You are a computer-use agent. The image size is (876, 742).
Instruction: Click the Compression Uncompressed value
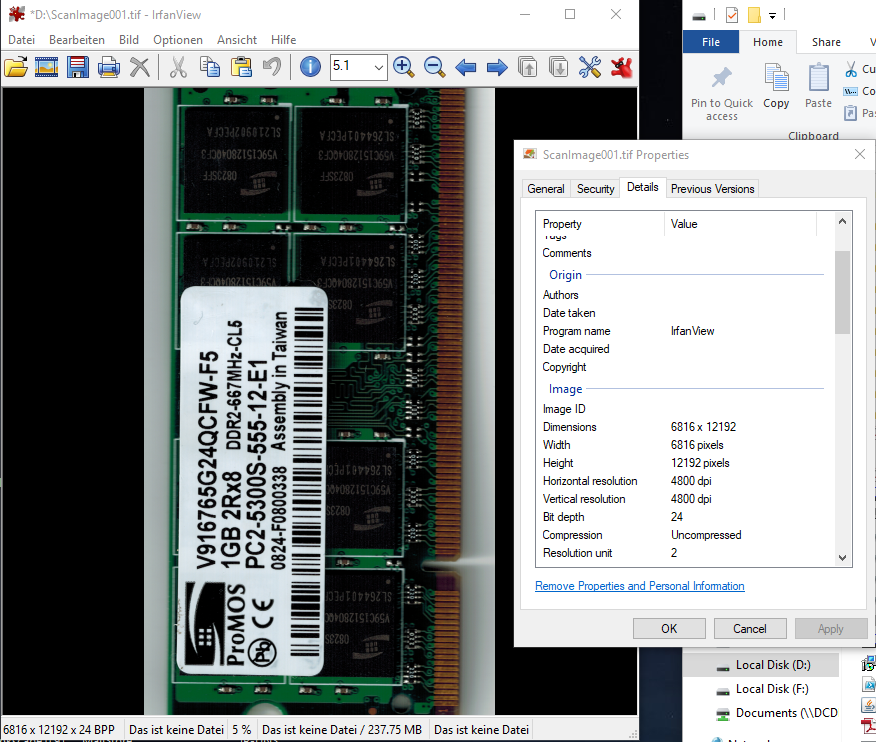(706, 535)
